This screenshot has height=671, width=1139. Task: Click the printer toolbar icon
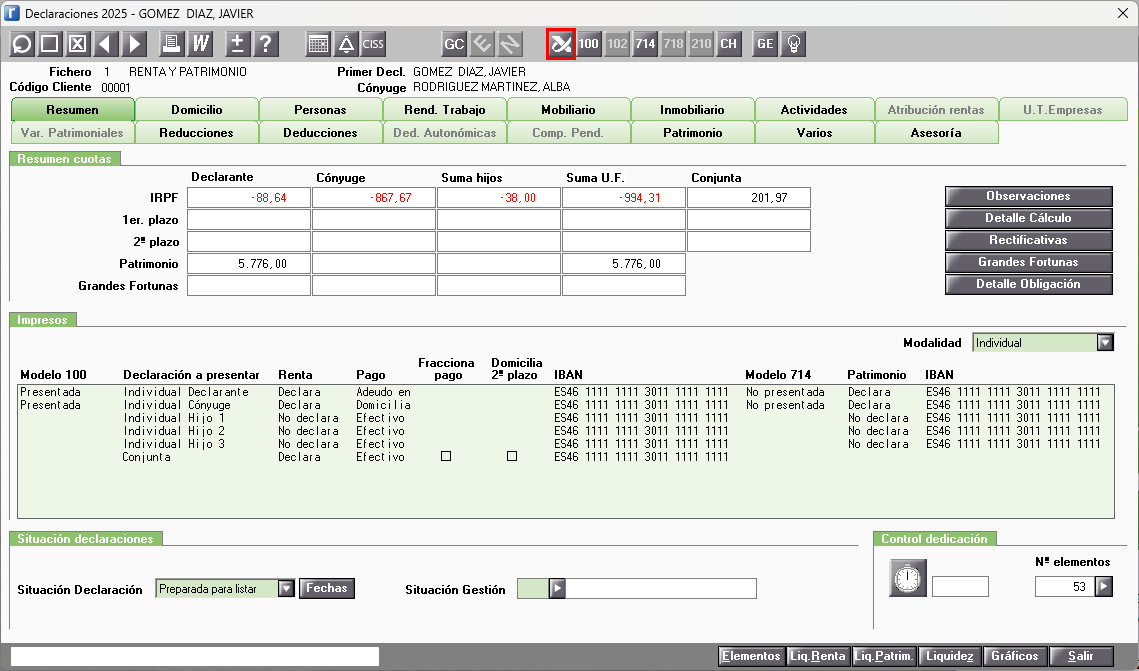pos(171,44)
